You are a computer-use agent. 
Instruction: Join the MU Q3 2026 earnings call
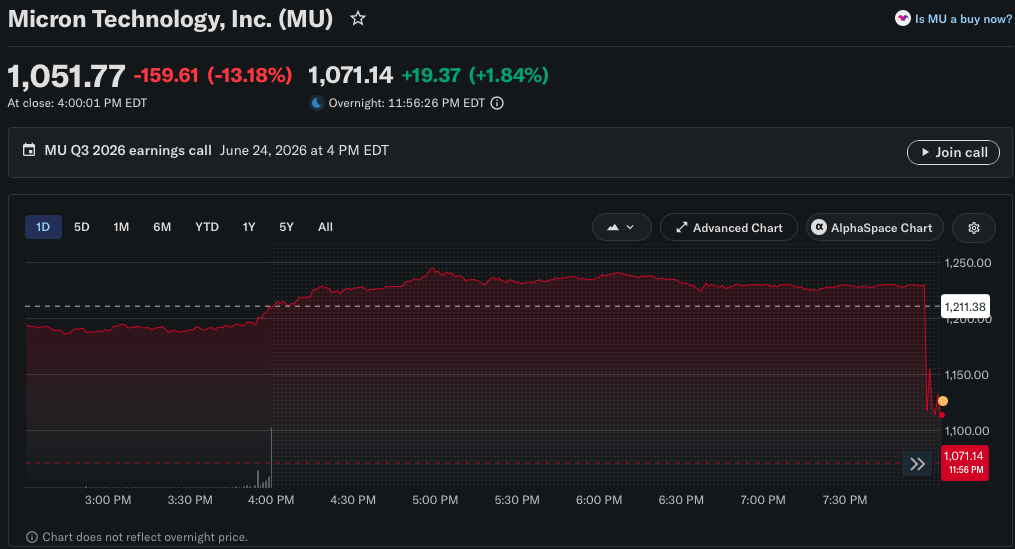pos(953,152)
